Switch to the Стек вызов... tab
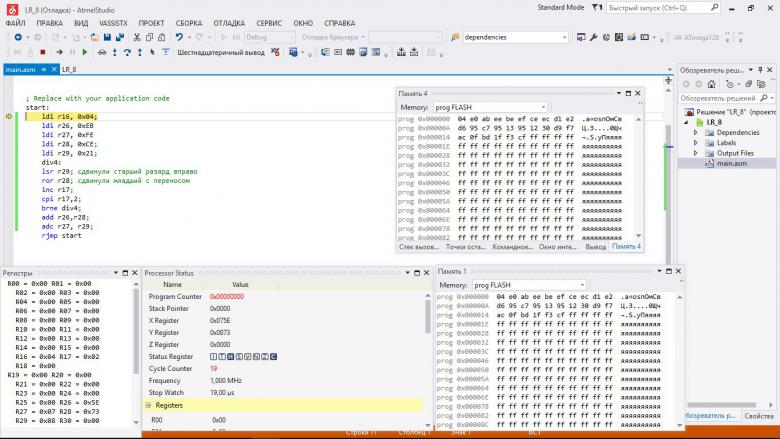The height and width of the screenshot is (439, 780). pyautogui.click(x=419, y=247)
